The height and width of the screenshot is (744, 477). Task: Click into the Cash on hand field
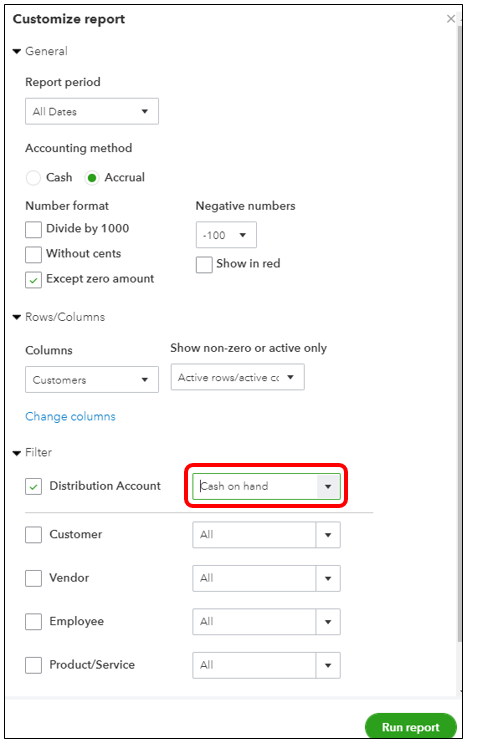point(254,486)
